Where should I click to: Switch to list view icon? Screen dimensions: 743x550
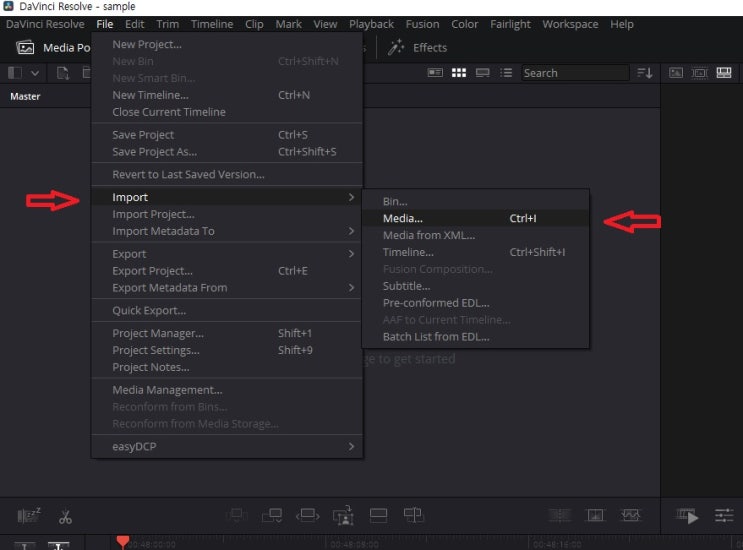(x=506, y=72)
